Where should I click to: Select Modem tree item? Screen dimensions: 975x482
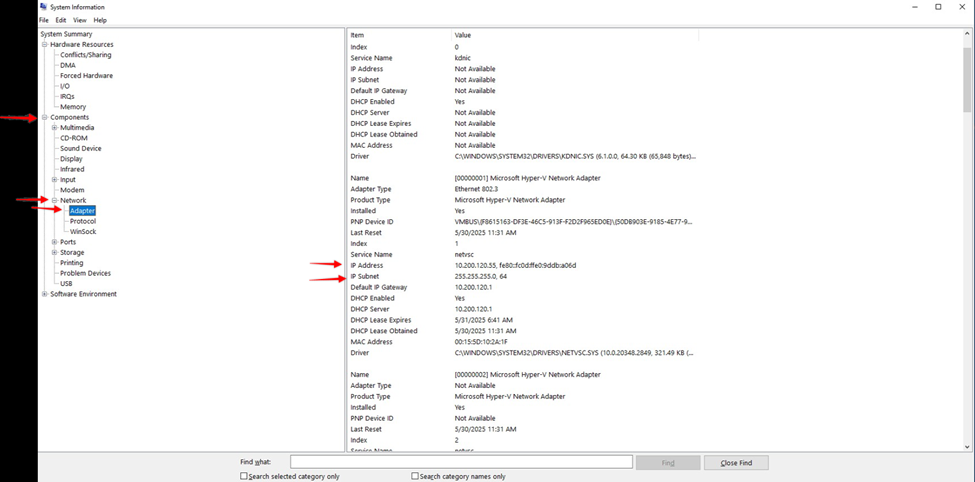tap(72, 190)
